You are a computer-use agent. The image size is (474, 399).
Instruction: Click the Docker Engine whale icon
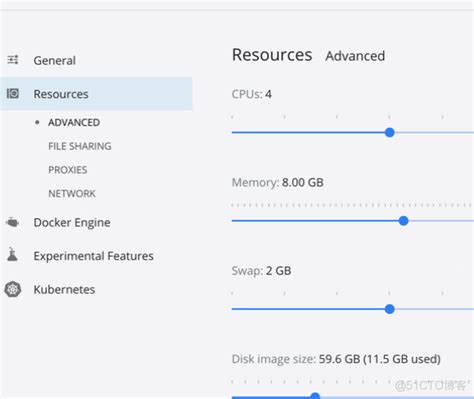[13, 222]
